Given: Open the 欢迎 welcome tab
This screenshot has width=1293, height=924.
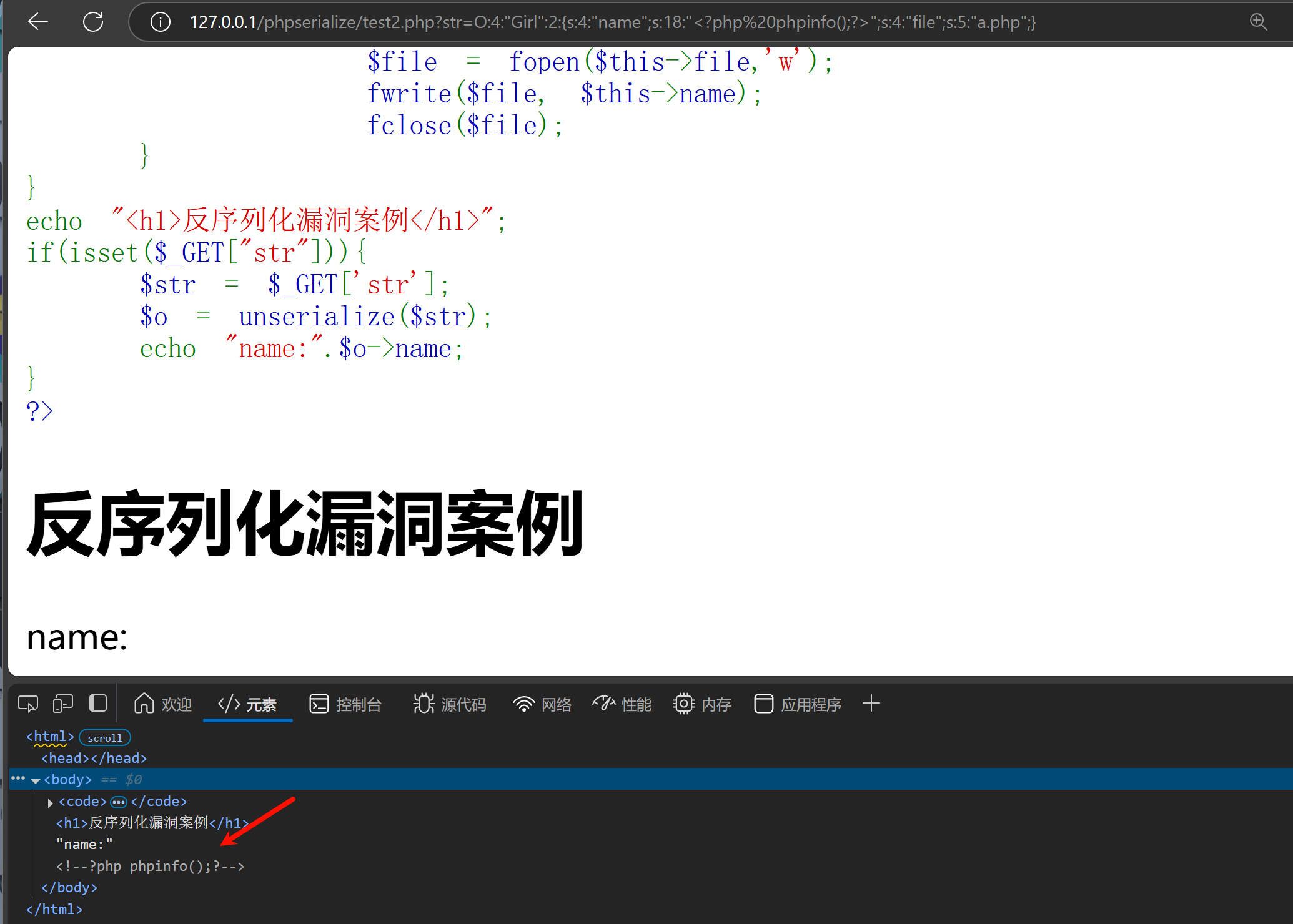Looking at the screenshot, I should coord(163,704).
